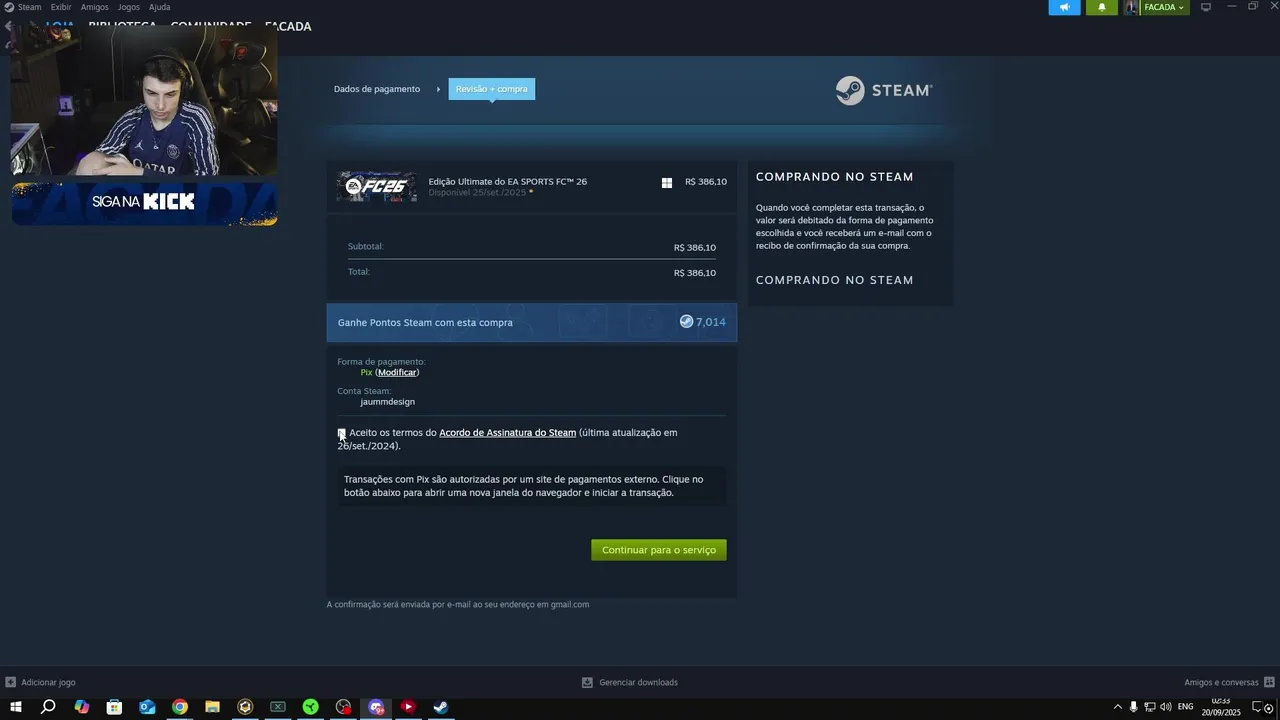Open Steam notifications bell
1280x720 pixels.
click(1102, 7)
